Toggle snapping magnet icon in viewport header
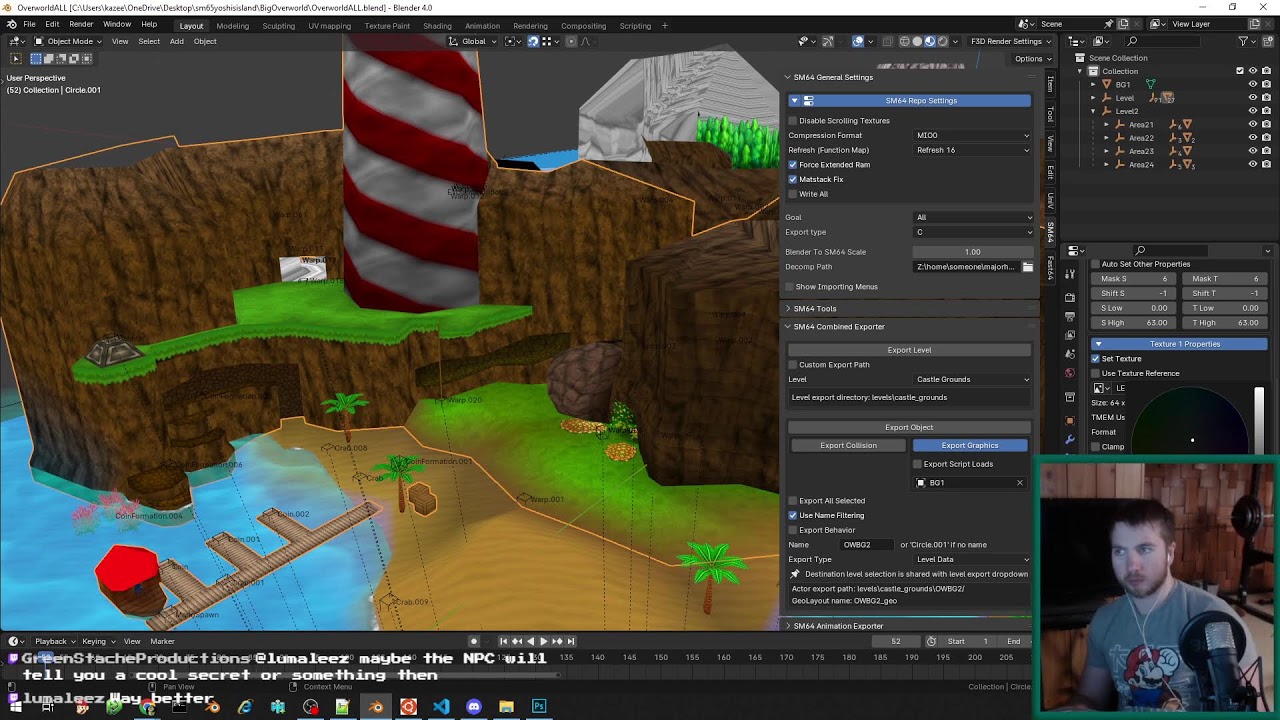The width and height of the screenshot is (1280, 720). pyautogui.click(x=533, y=41)
